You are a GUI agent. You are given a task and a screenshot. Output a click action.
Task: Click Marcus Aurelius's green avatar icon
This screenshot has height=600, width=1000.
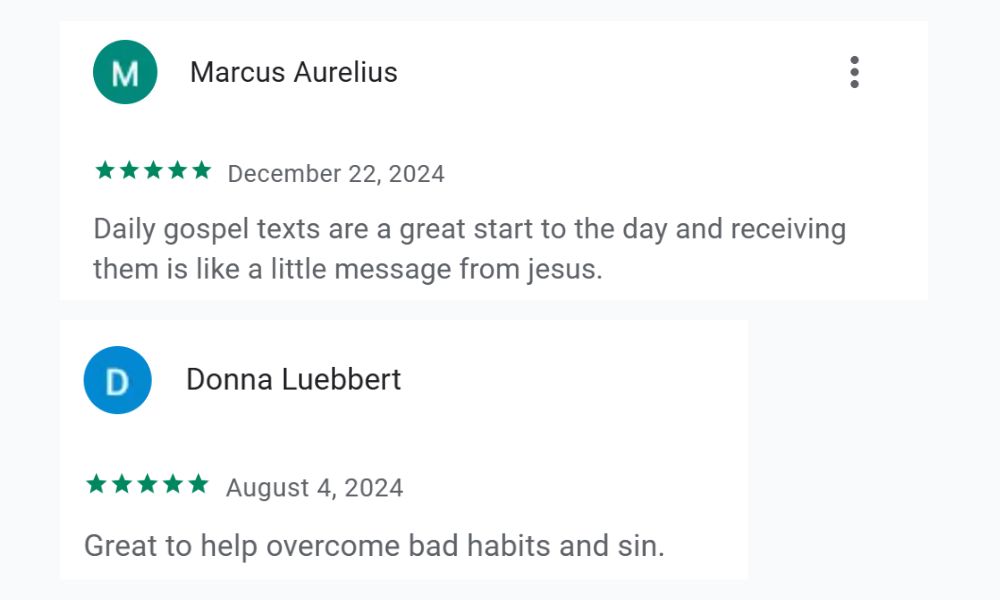124,71
